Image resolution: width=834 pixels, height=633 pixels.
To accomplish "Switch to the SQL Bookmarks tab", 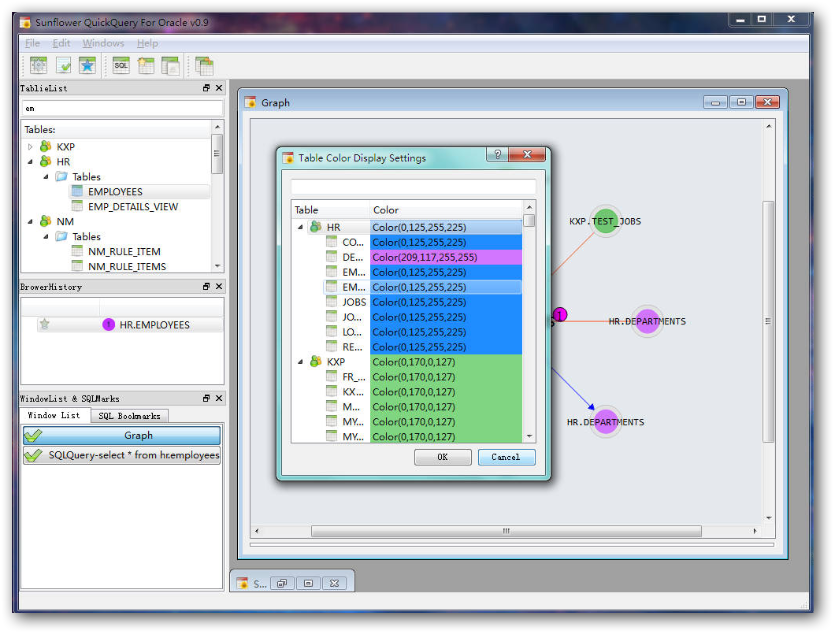I will (x=129, y=415).
